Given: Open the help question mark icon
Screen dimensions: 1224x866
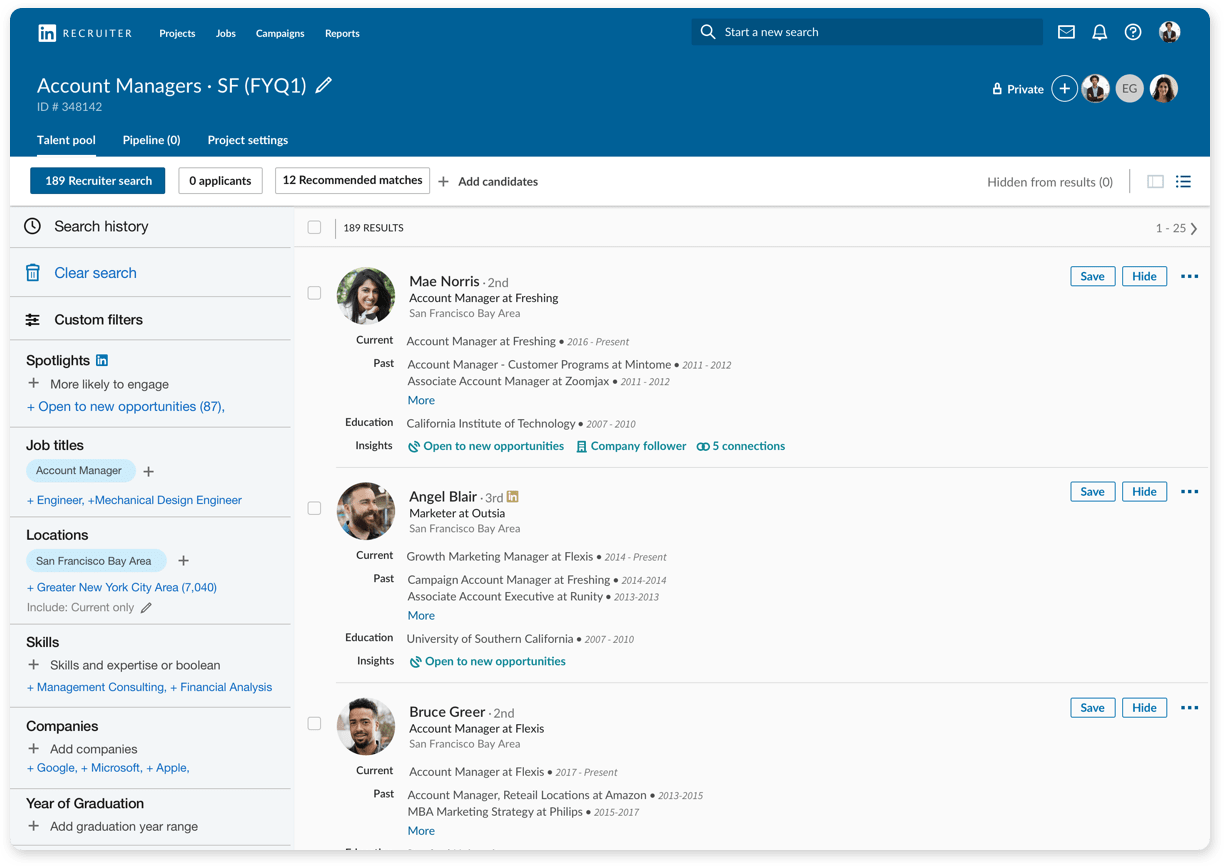Looking at the screenshot, I should click(1133, 32).
